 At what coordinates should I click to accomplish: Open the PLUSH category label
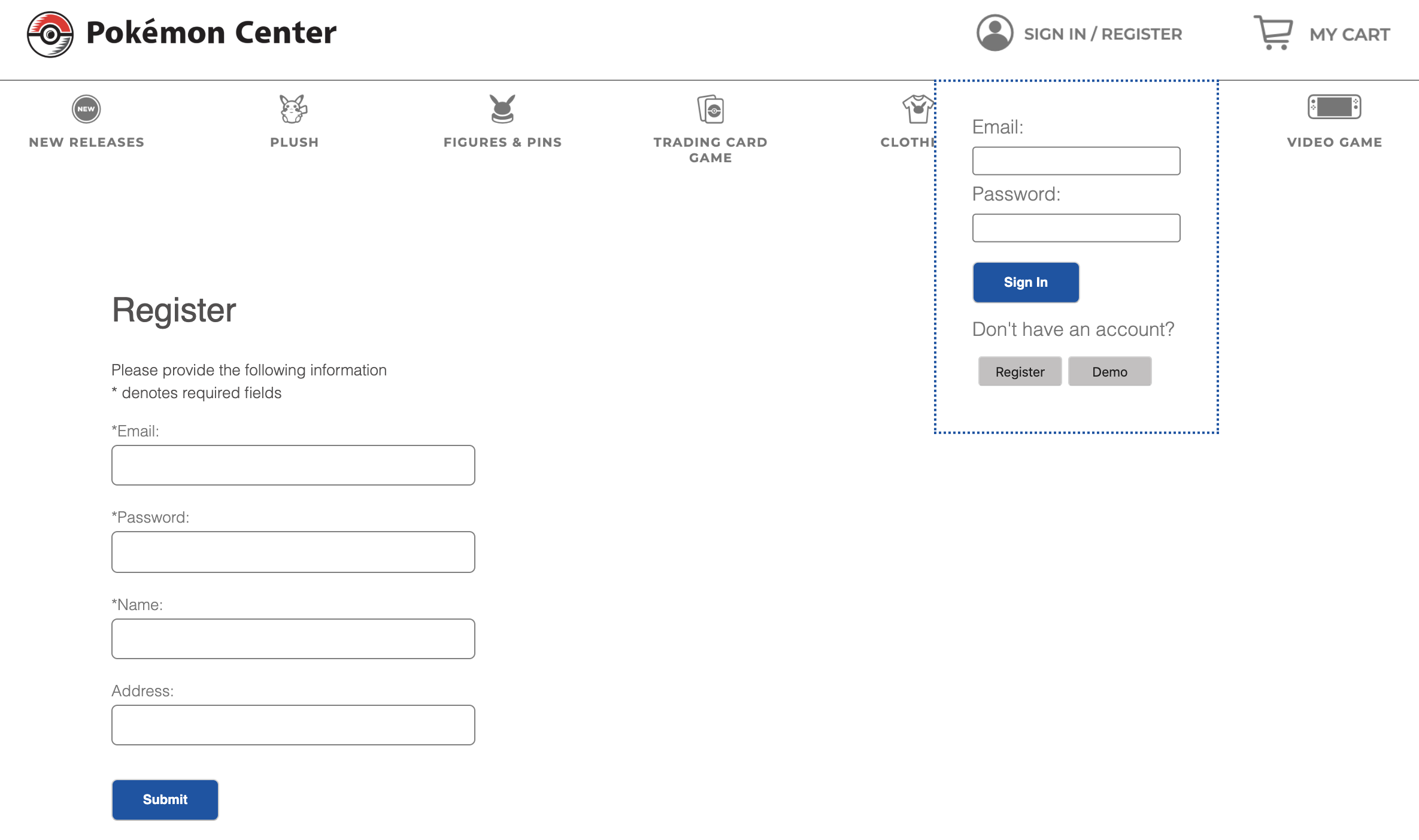coord(294,142)
